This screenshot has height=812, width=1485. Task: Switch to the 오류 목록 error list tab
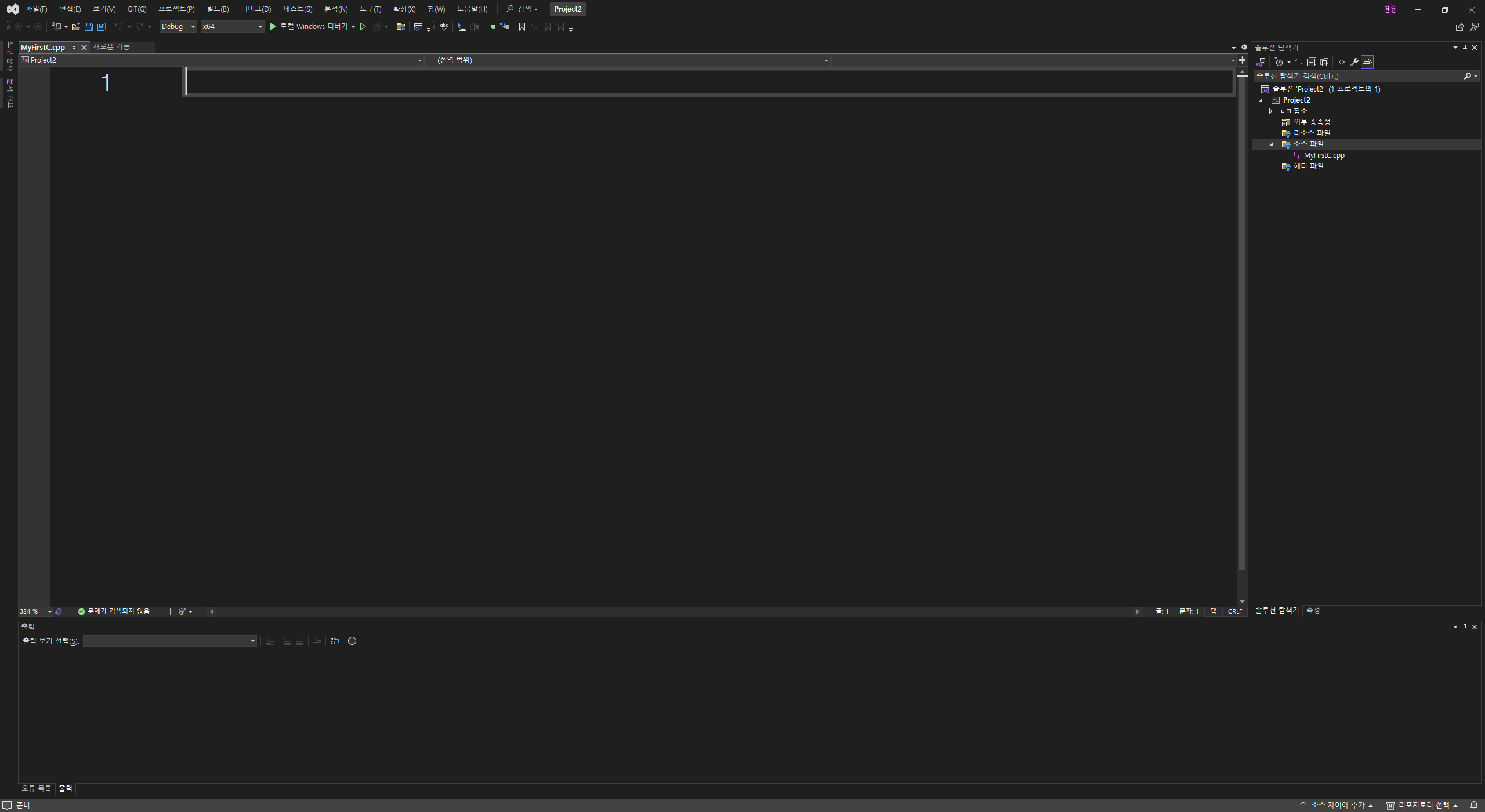point(36,788)
